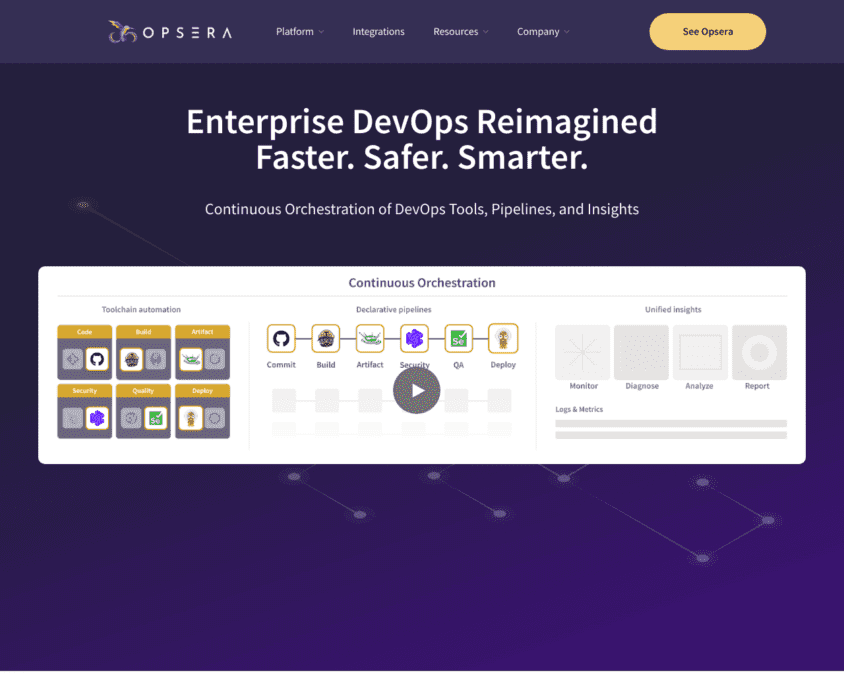Open the Platform menu
844x675 pixels.
pos(294,32)
